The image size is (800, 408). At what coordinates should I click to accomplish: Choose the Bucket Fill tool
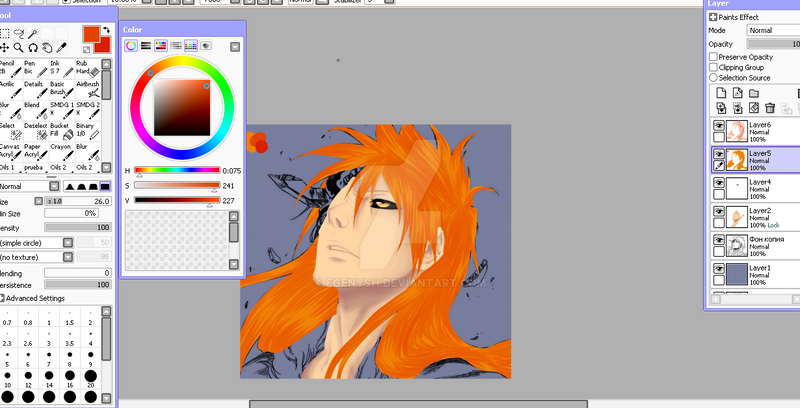point(62,131)
